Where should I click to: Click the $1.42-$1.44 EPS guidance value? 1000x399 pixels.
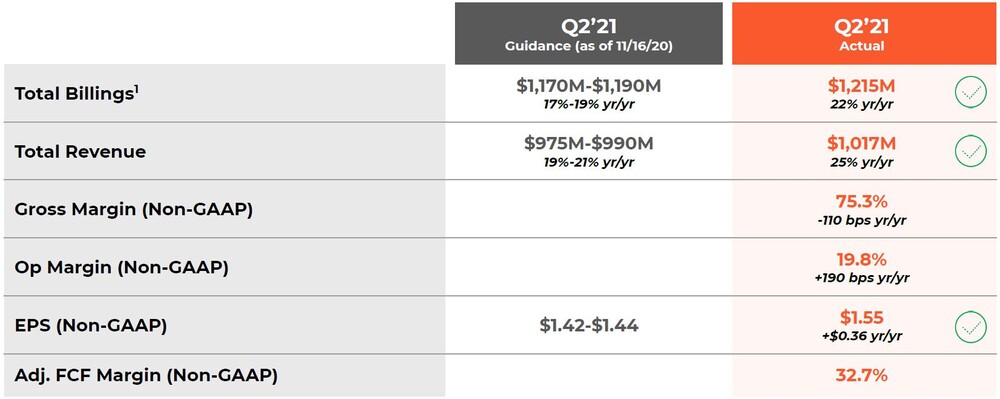pos(589,326)
